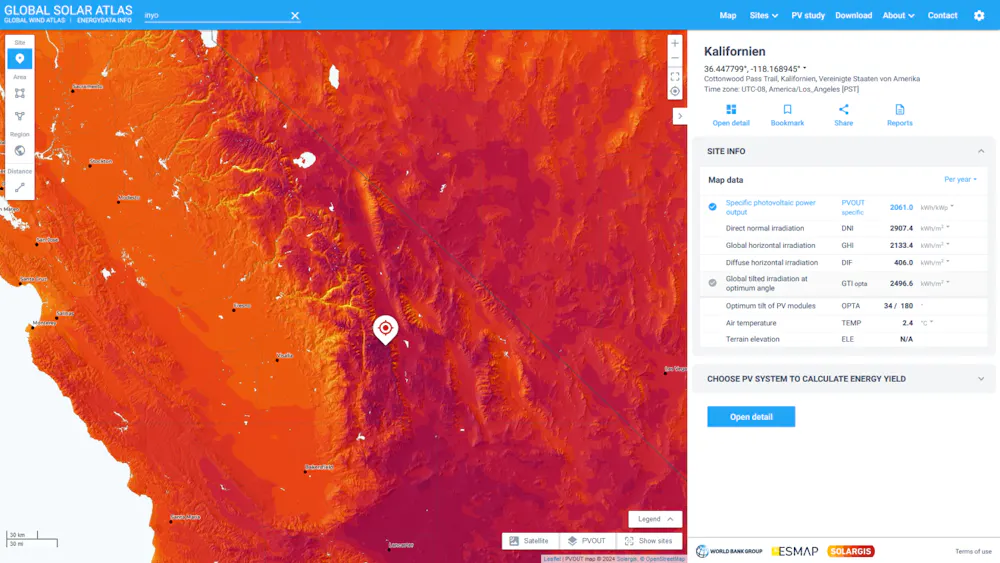1000x563 pixels.
Task: Toggle the PVOUT map layer button
Action: click(x=587, y=541)
